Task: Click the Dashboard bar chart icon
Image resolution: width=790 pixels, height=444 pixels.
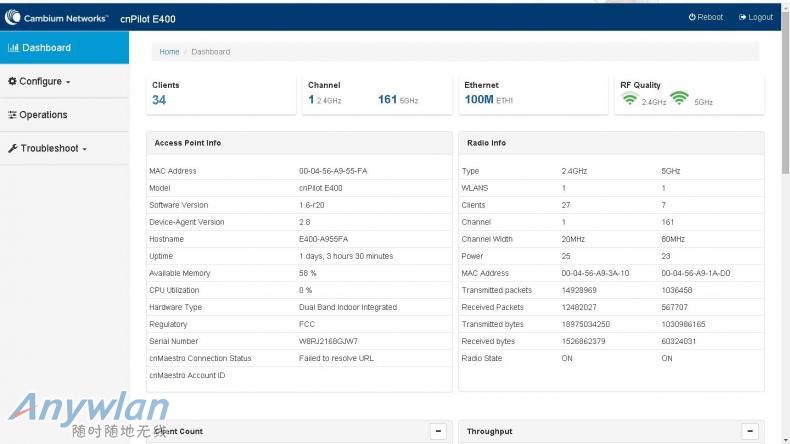Action: (14, 48)
